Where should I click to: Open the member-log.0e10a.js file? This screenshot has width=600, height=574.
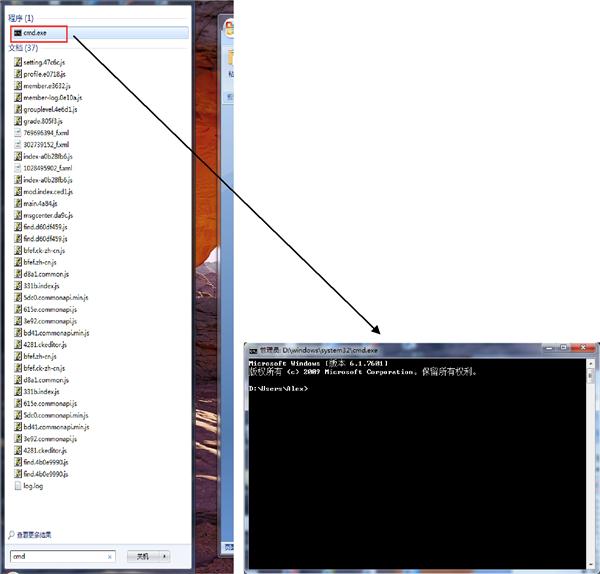(x=48, y=98)
